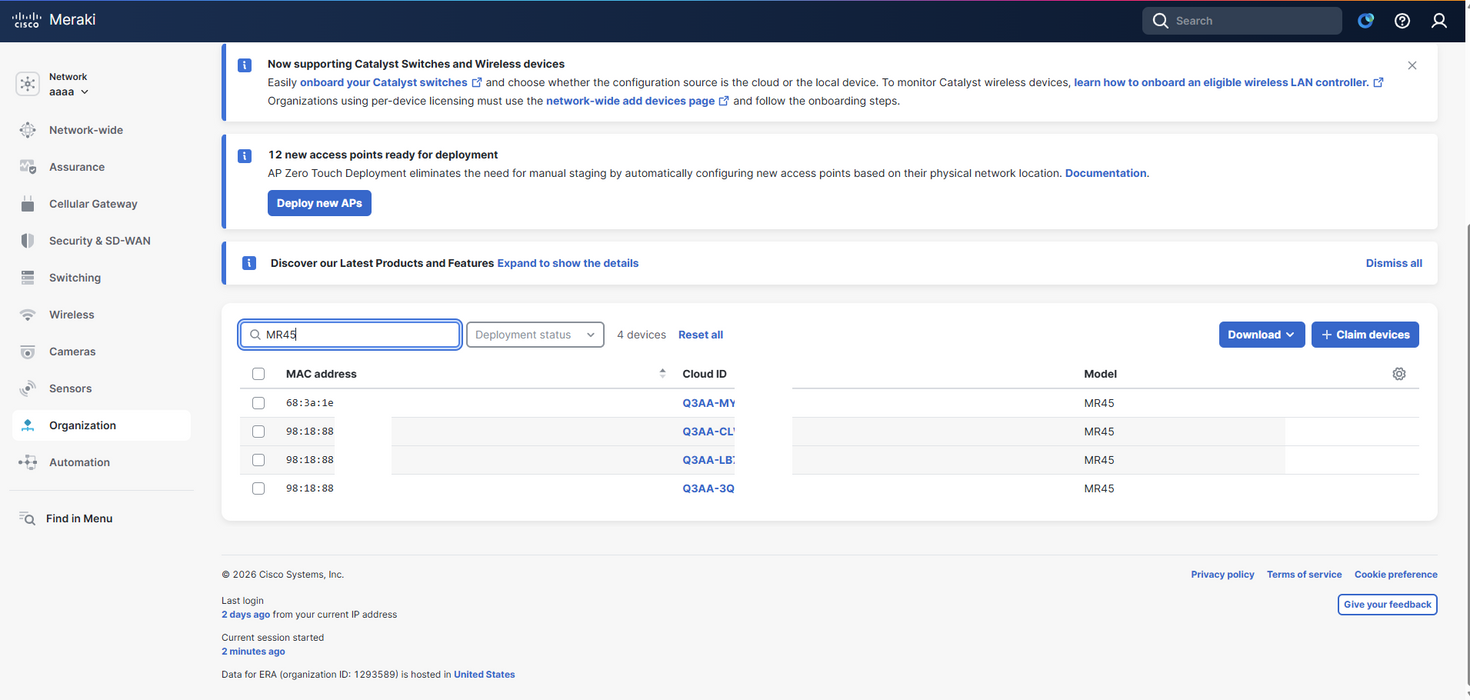The width and height of the screenshot is (1470, 700).
Task: Check the 68:3a:1e device row checkbox
Action: [x=259, y=403]
